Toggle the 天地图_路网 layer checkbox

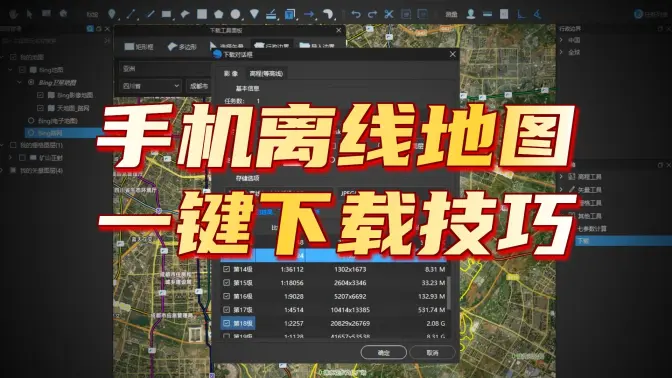[40, 108]
